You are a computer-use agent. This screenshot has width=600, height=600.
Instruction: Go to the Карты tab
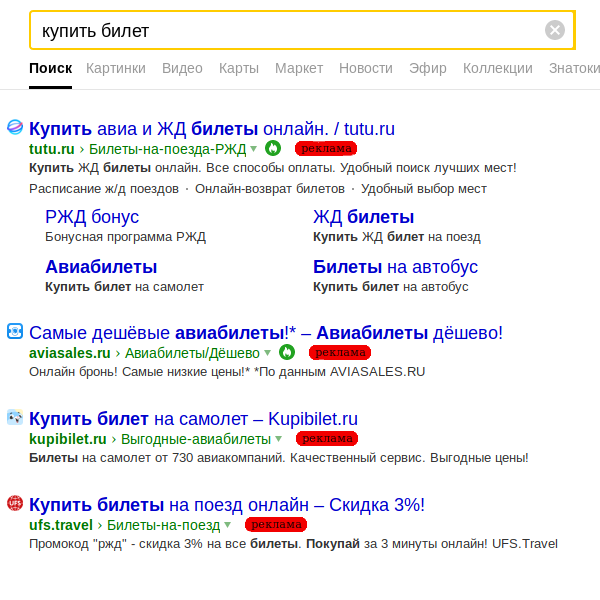[x=239, y=68]
